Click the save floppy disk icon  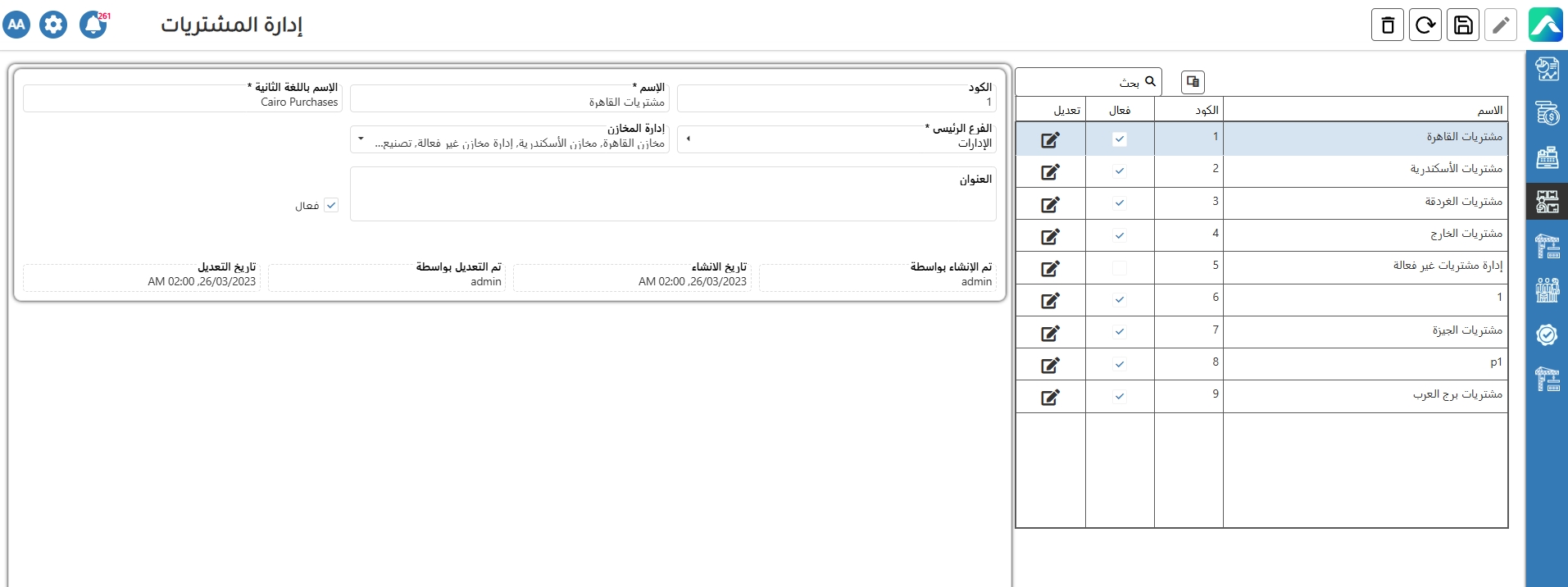point(1463,25)
